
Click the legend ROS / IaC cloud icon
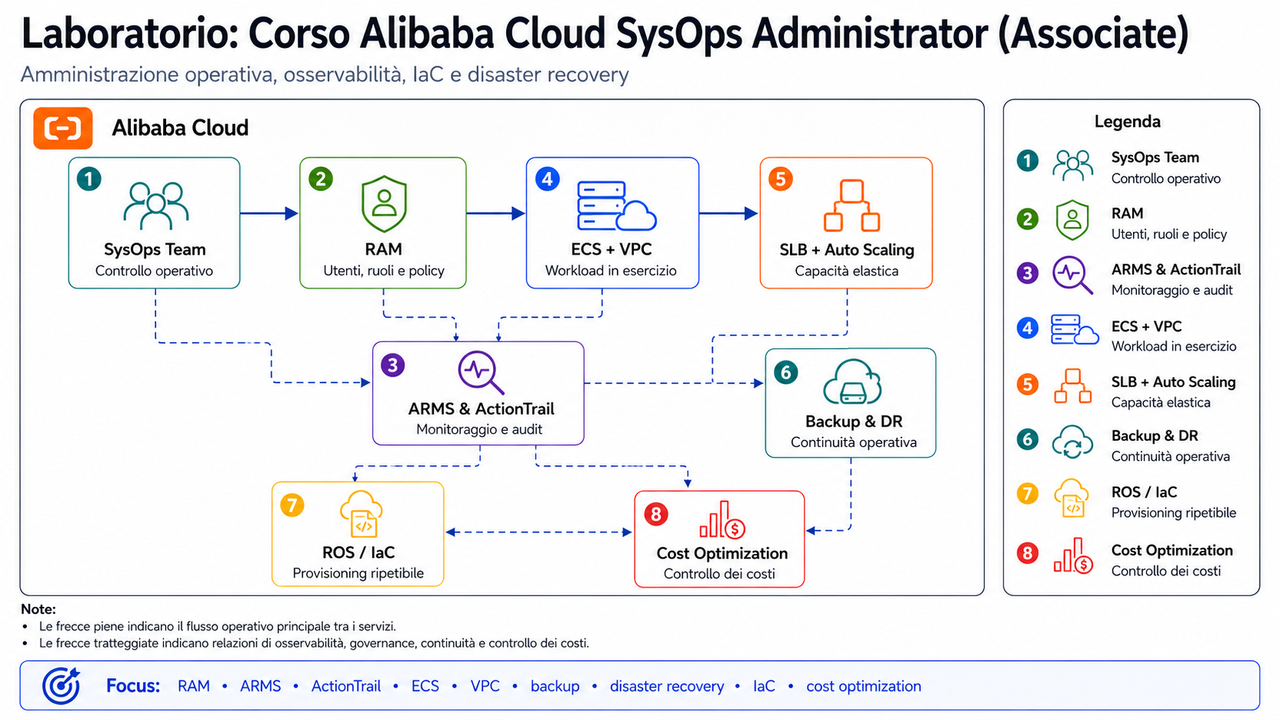click(1073, 499)
